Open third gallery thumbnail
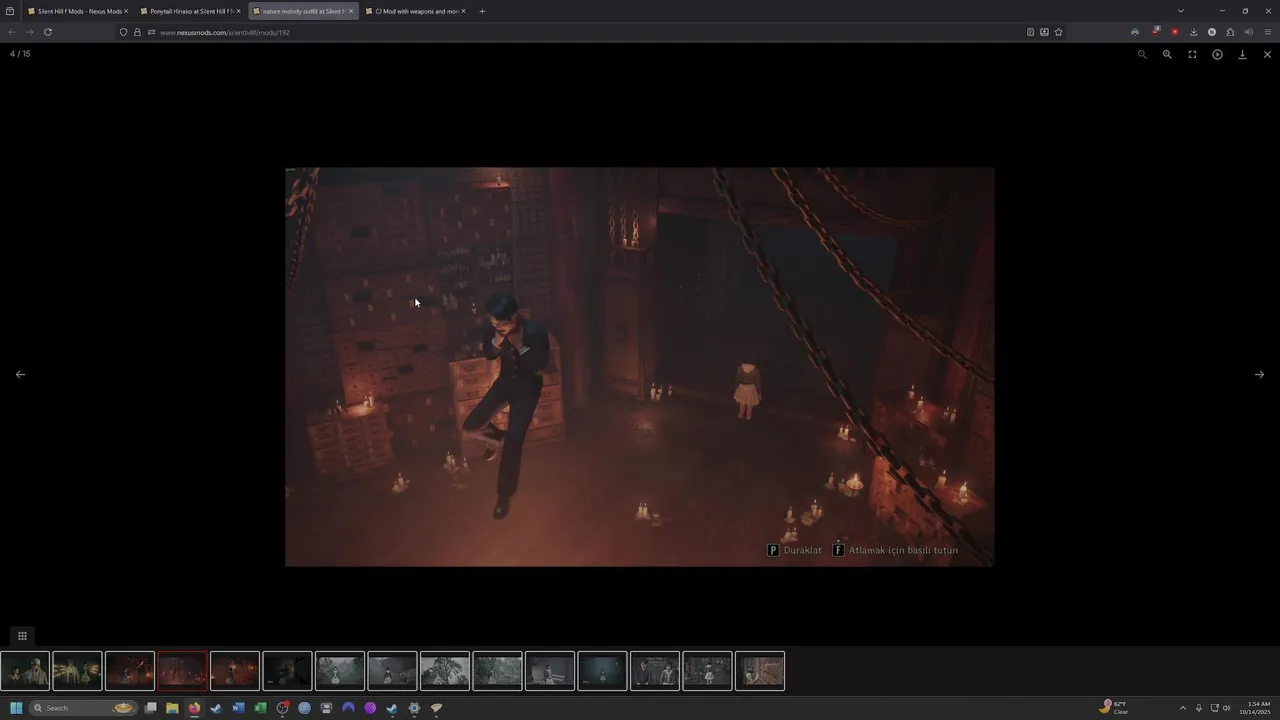 [130, 671]
